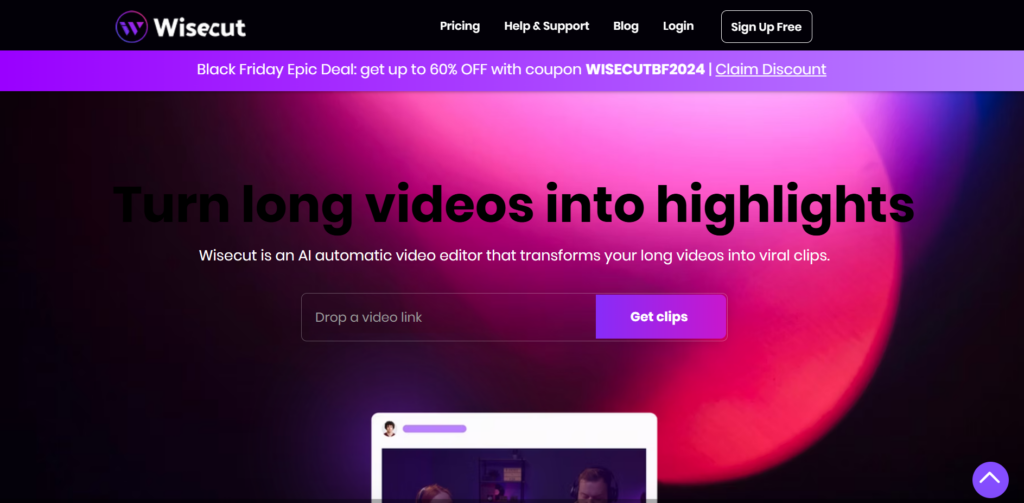Open the Login page

[678, 26]
